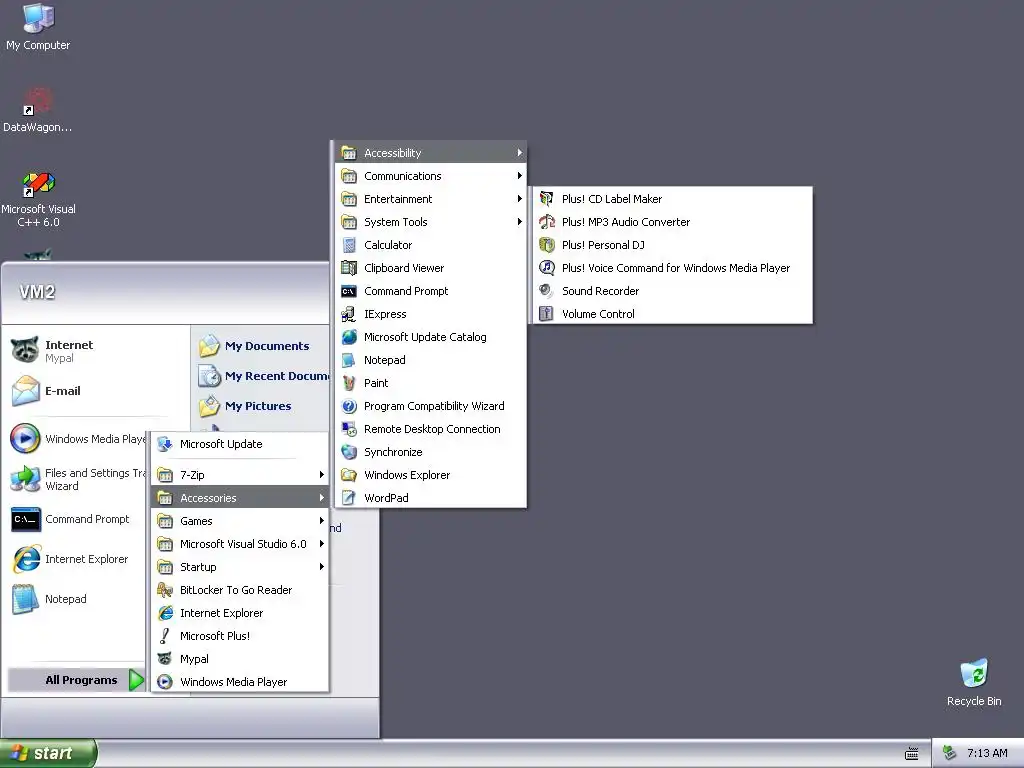Expand 7-Zip submenu arrow
This screenshot has height=768, width=1024.
[321, 475]
